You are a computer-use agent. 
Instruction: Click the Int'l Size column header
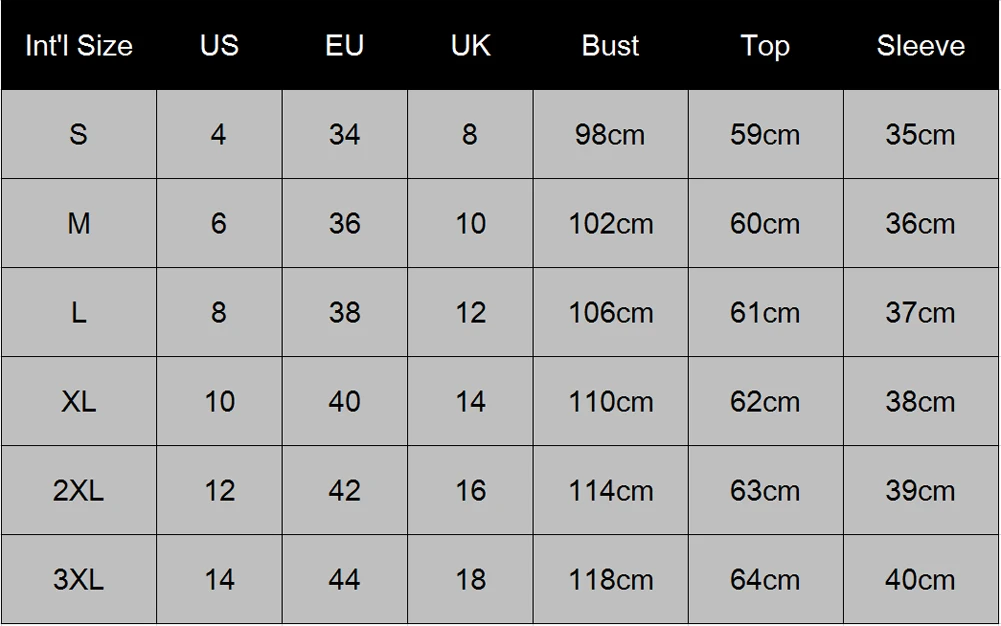point(79,45)
